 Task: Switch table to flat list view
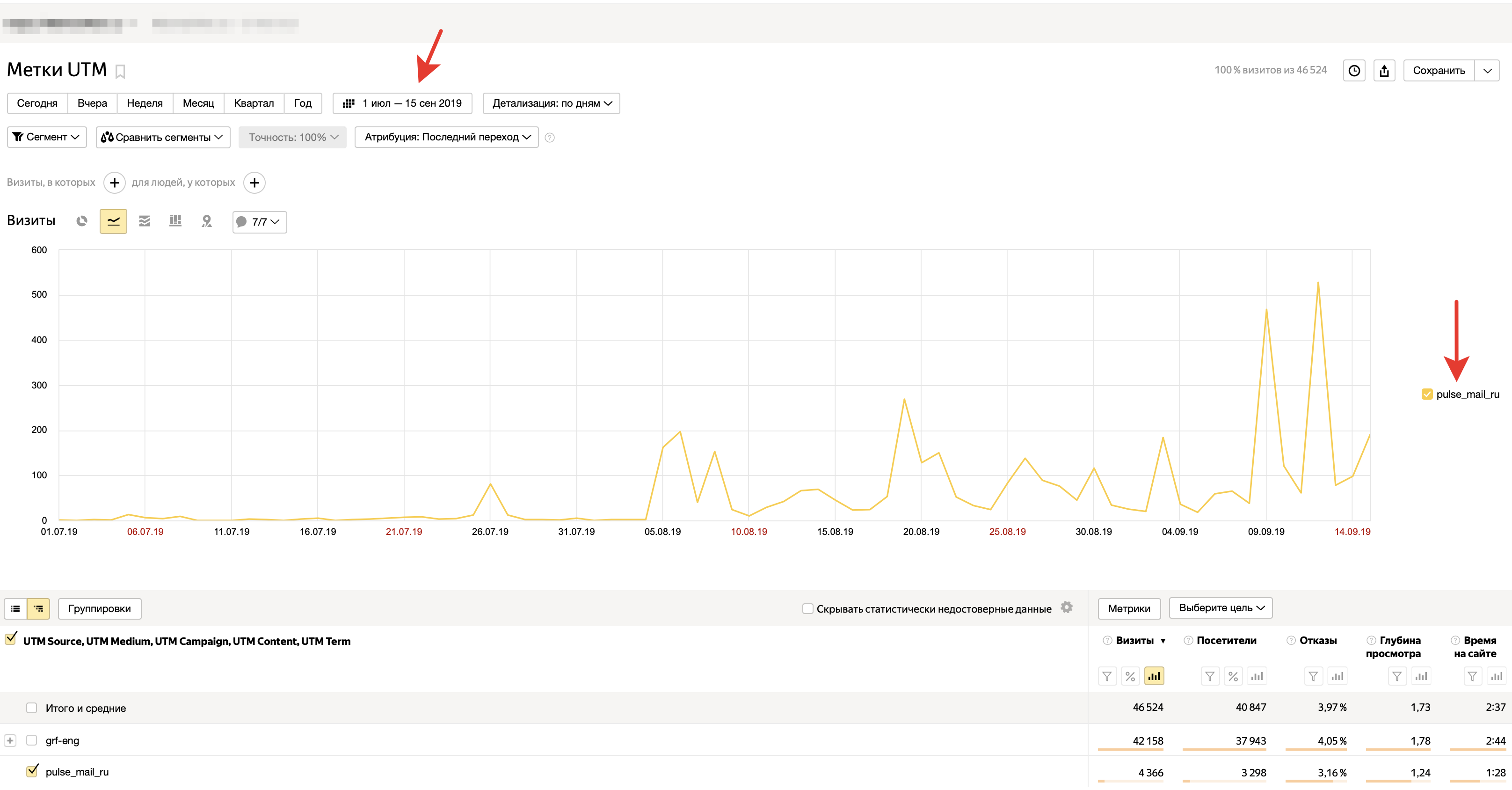(16, 608)
